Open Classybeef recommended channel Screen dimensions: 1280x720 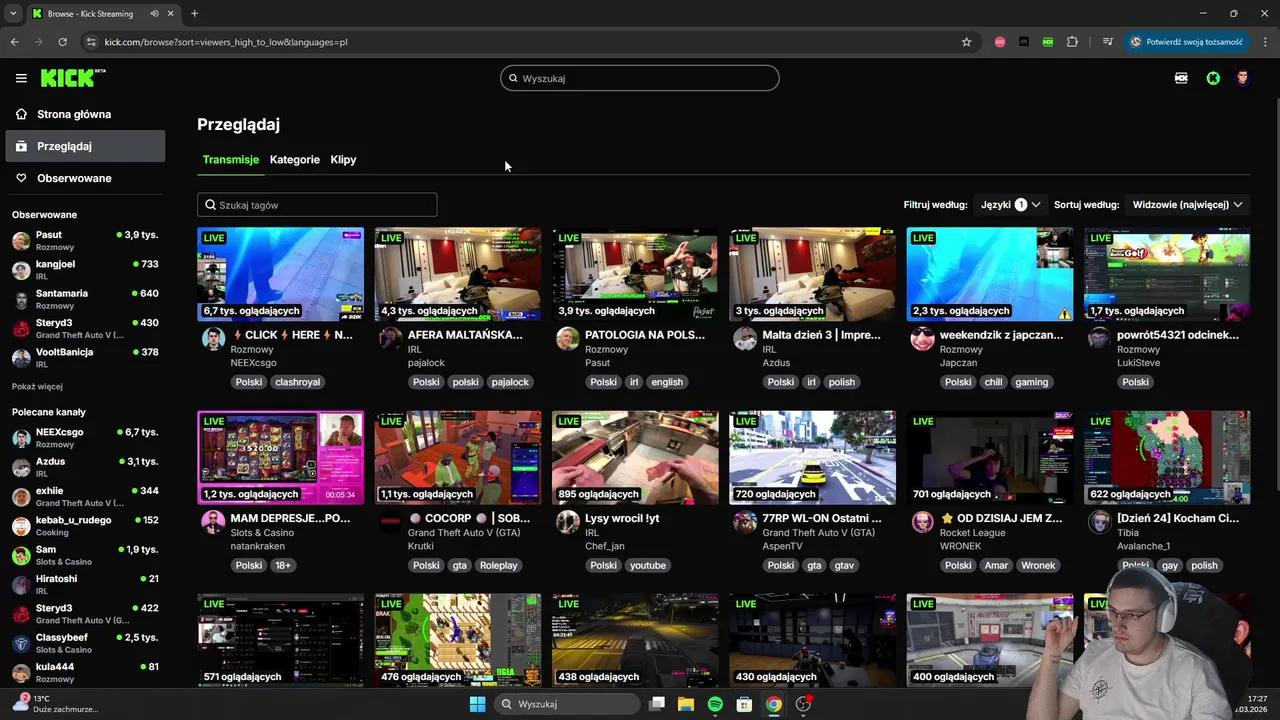click(85, 643)
